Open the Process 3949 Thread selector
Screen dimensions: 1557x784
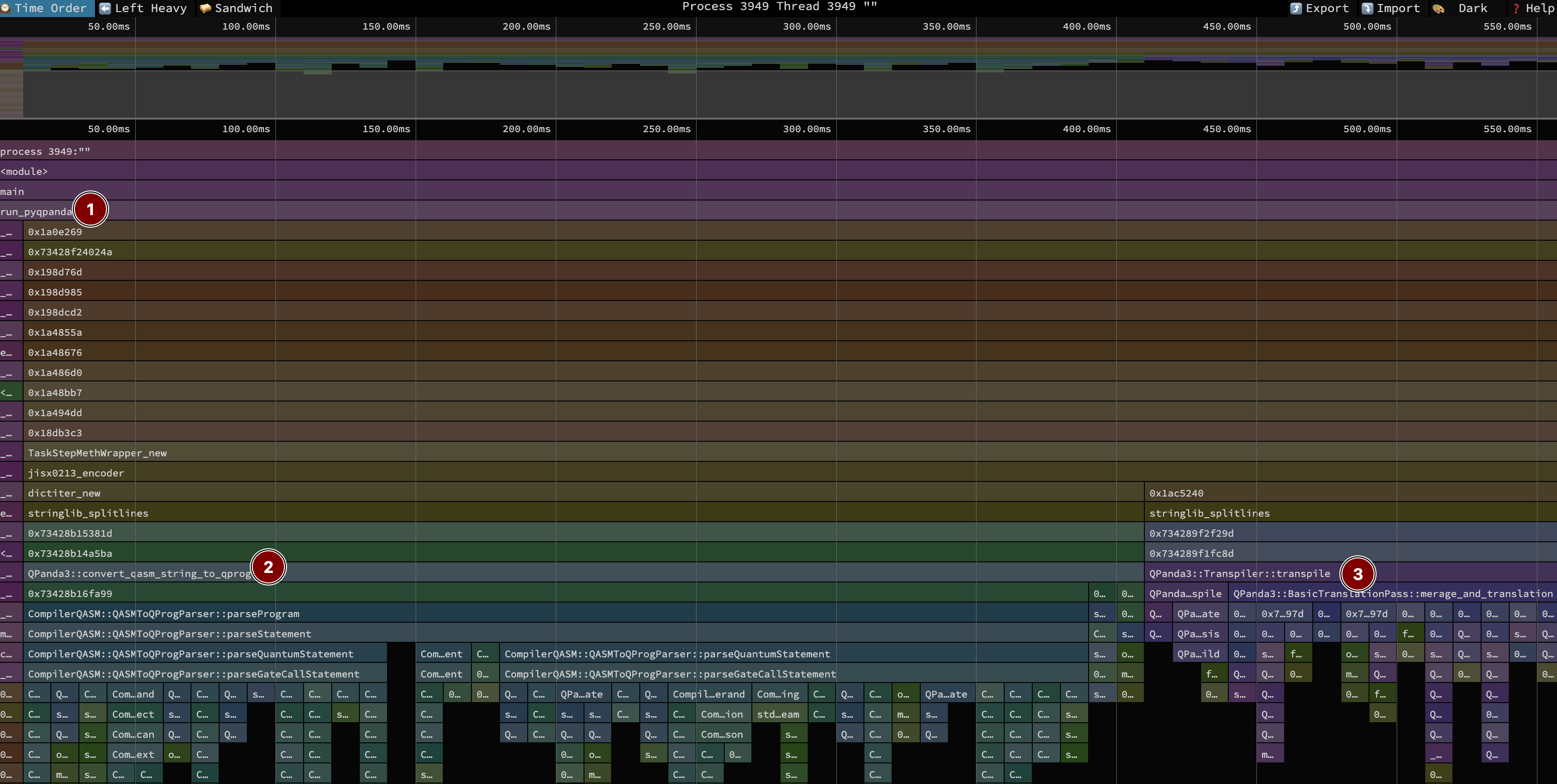click(x=778, y=7)
